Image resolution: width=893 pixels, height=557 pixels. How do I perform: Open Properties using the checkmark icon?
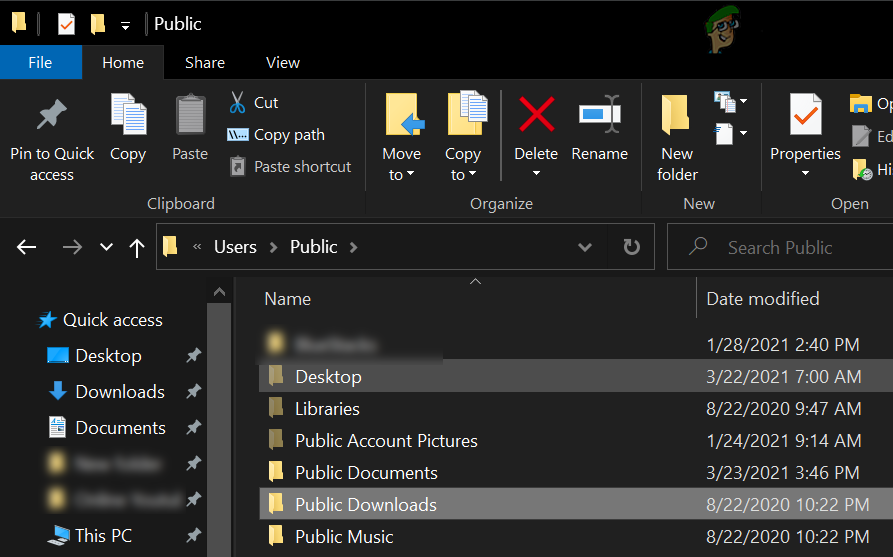click(805, 116)
